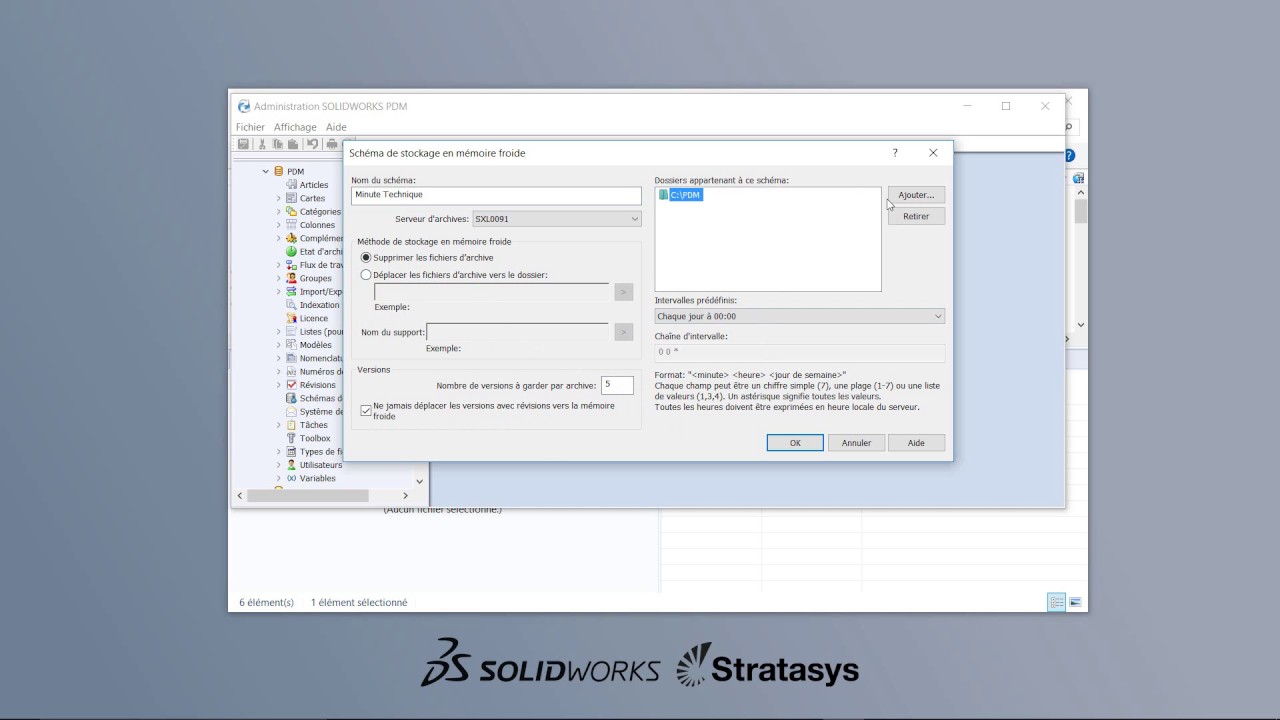Click the blue help icon in background window
Screen dimensions: 1280x720
1069,156
